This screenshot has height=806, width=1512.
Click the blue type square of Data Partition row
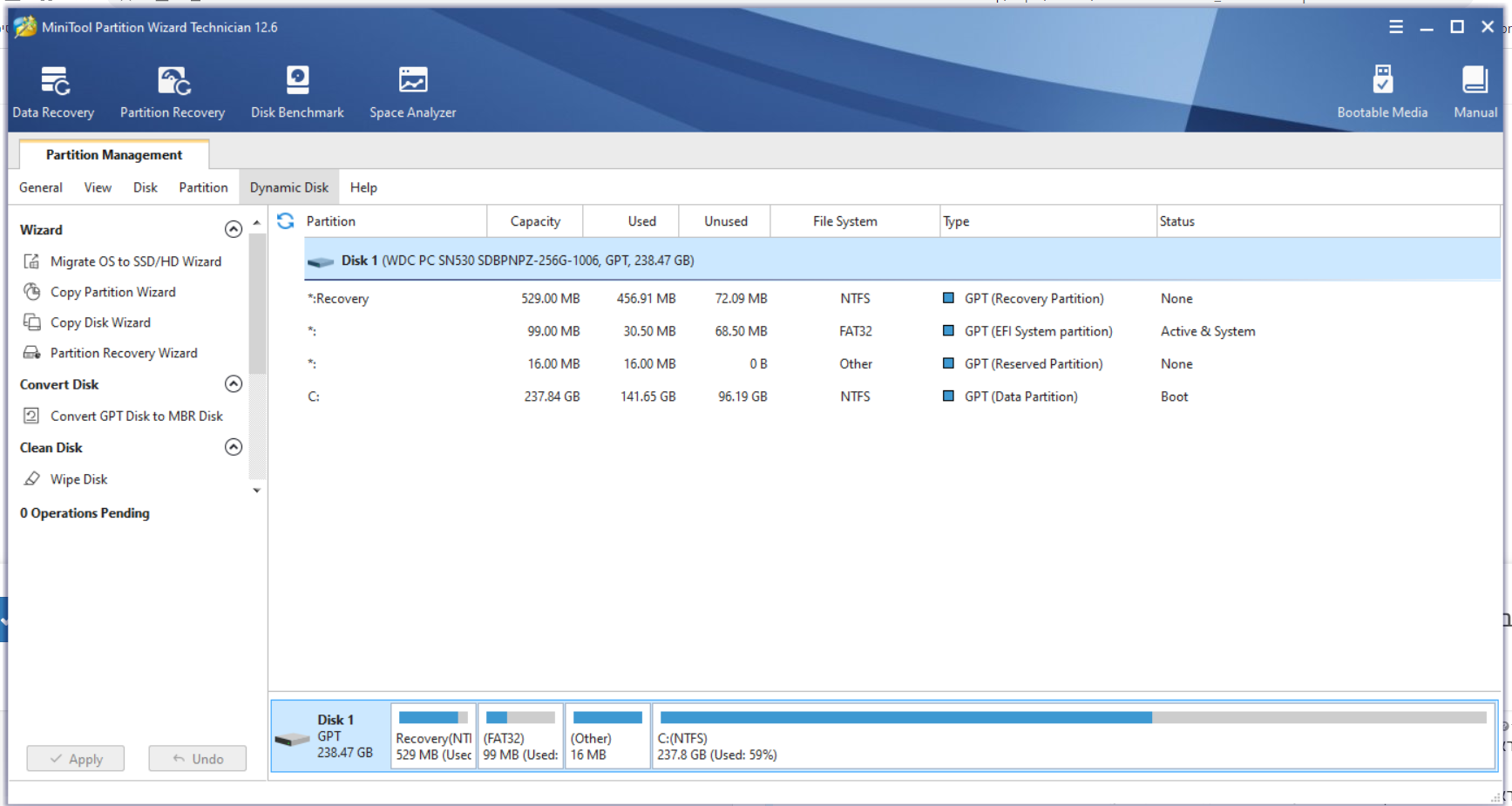948,396
